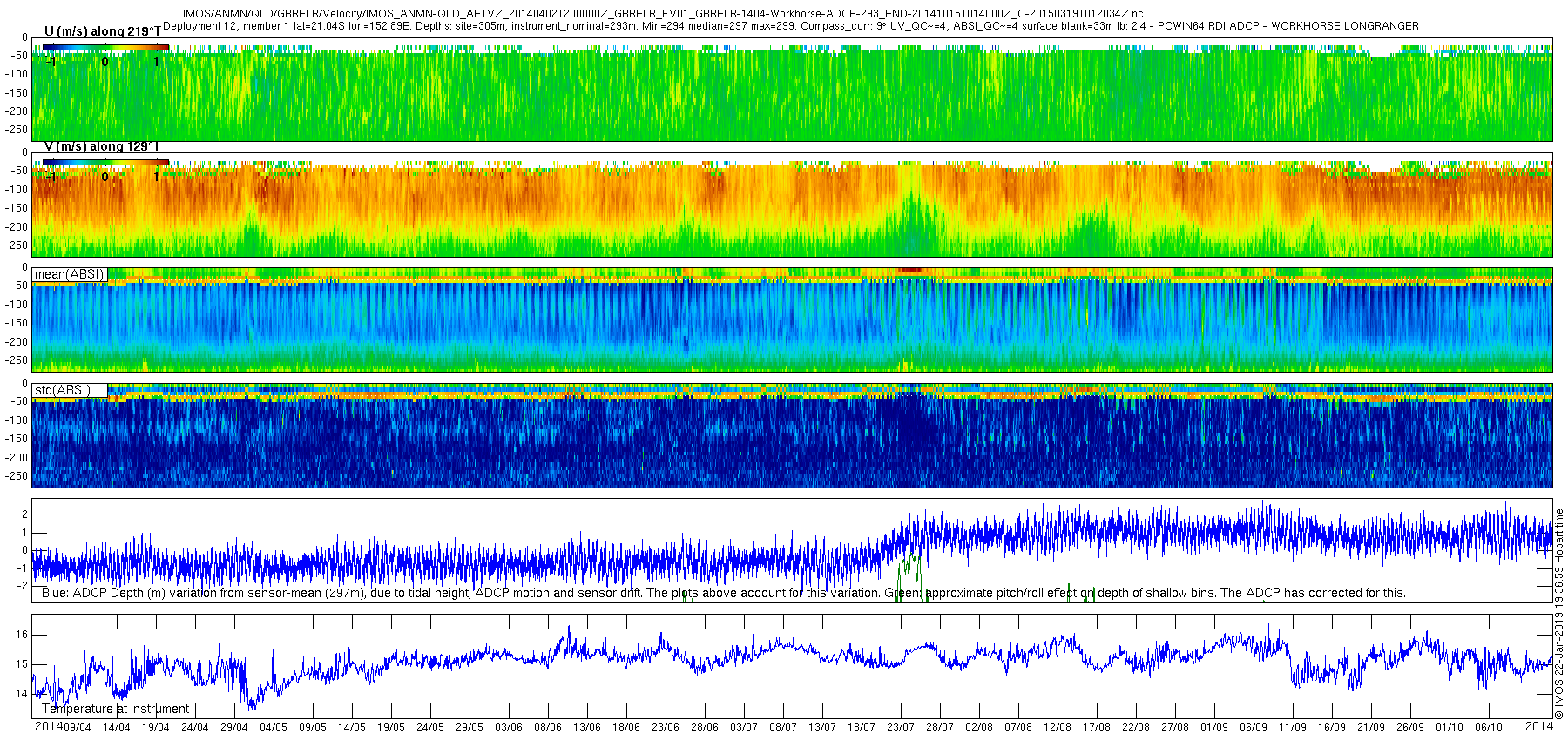Screen dimensions: 1568x740
Task: Click the '-100' depth tick on the mean(ABSI) panel
Action: pyautogui.click(x=17, y=305)
